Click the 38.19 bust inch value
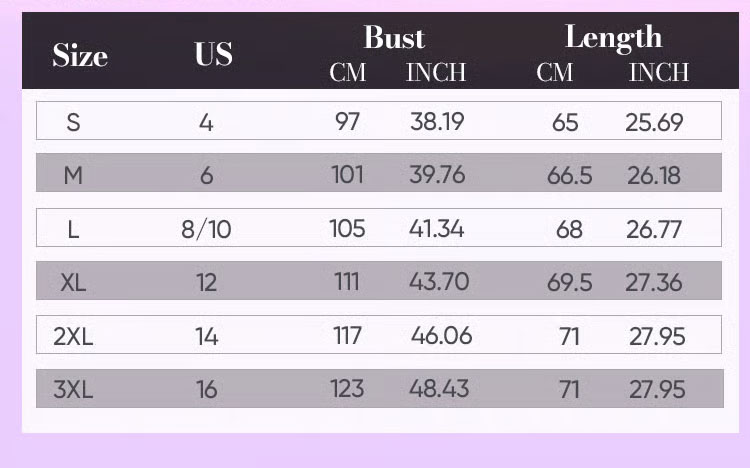 [x=437, y=122]
